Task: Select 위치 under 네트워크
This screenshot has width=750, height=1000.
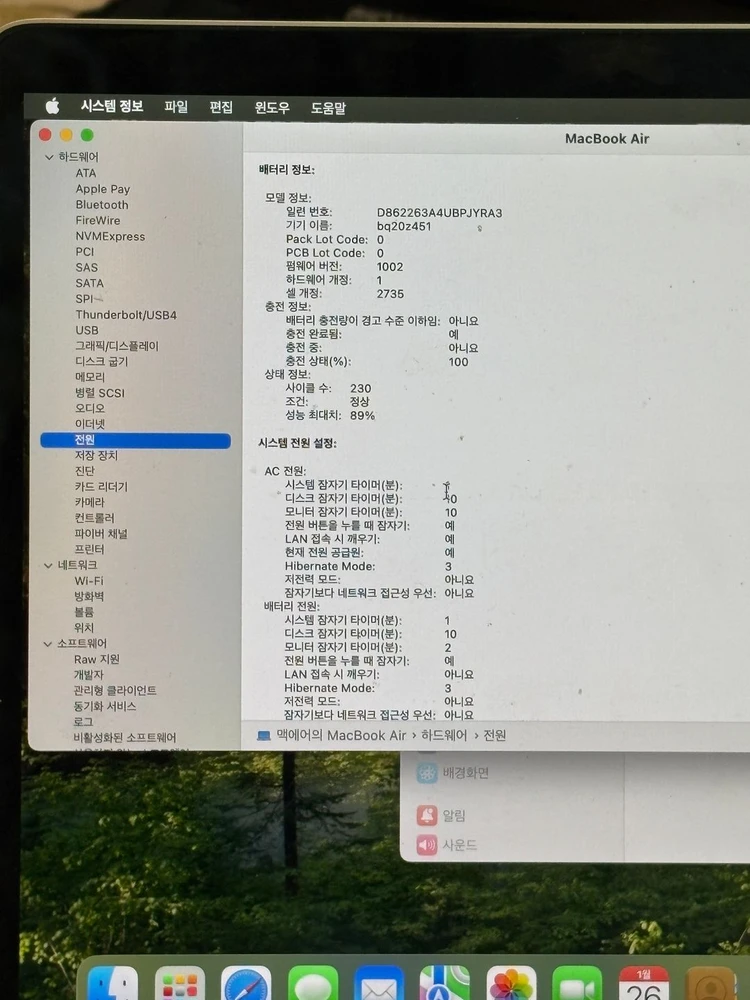Action: click(84, 628)
